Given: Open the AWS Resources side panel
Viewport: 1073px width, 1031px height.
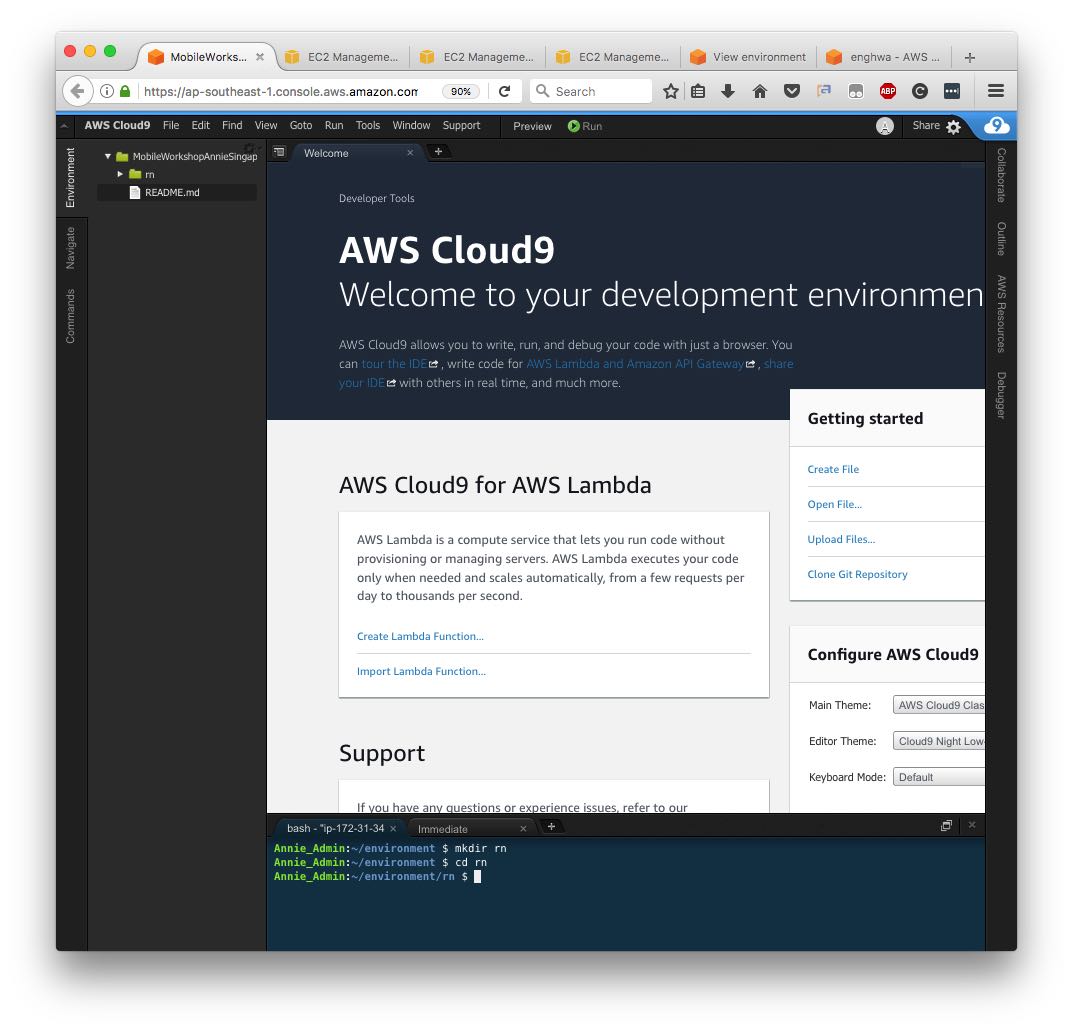Looking at the screenshot, I should pyautogui.click(x=1000, y=314).
